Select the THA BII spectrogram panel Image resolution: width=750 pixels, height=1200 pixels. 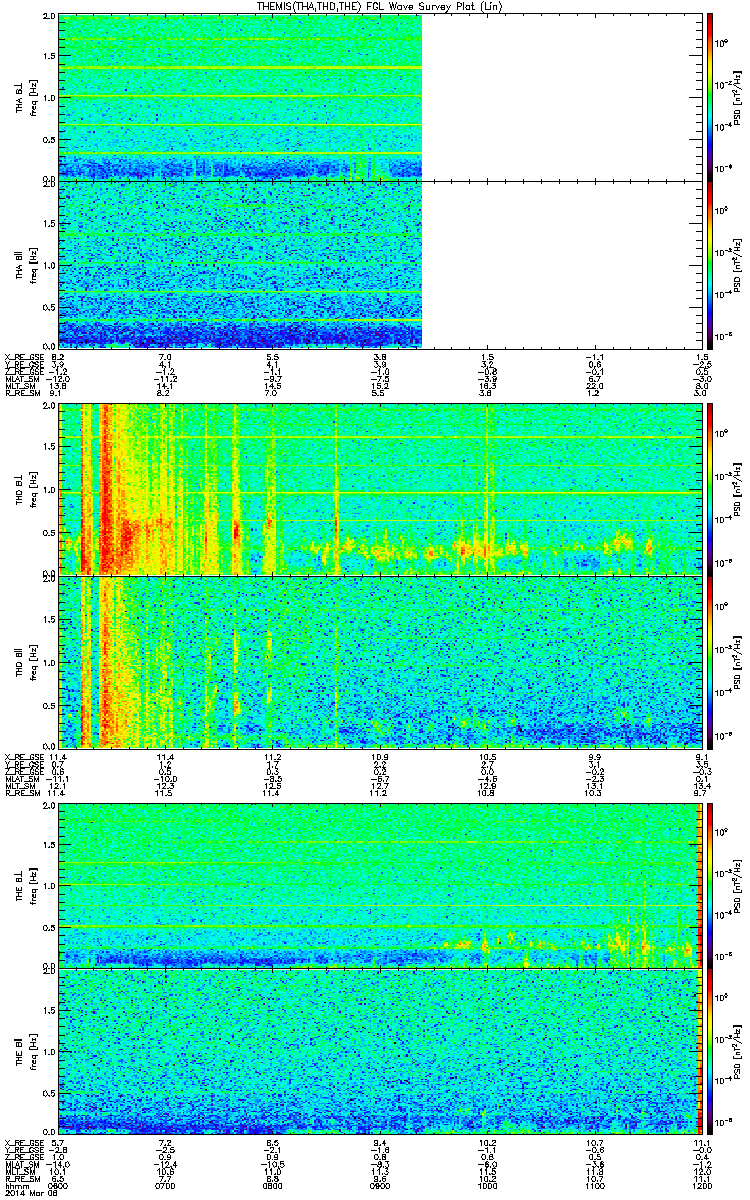[379, 264]
